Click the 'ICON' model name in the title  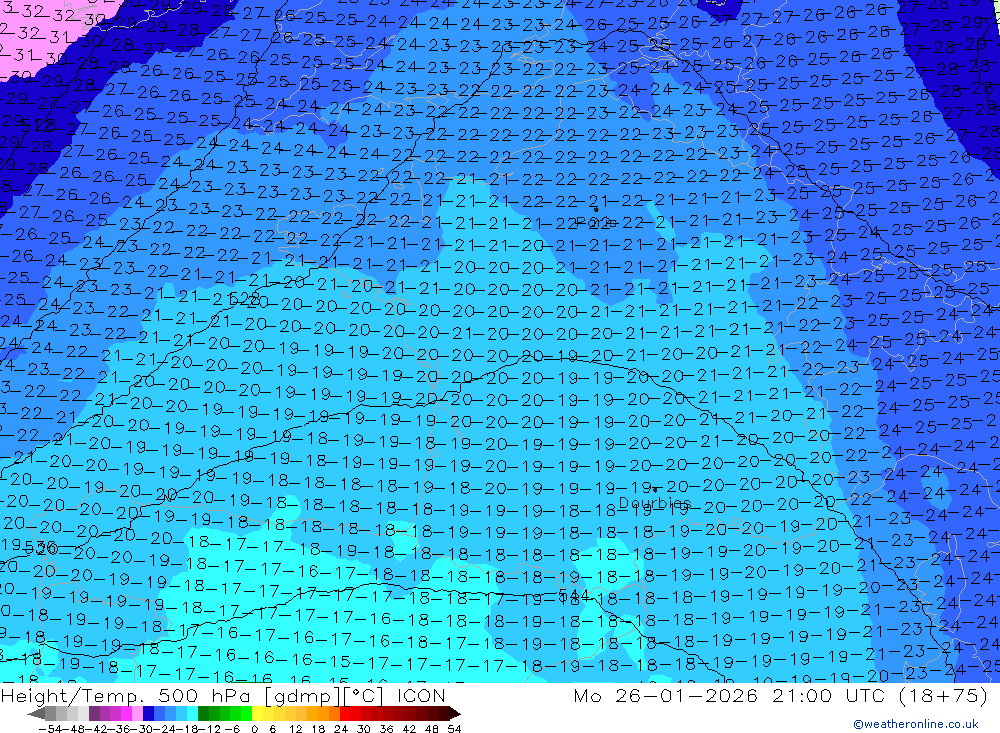421,695
